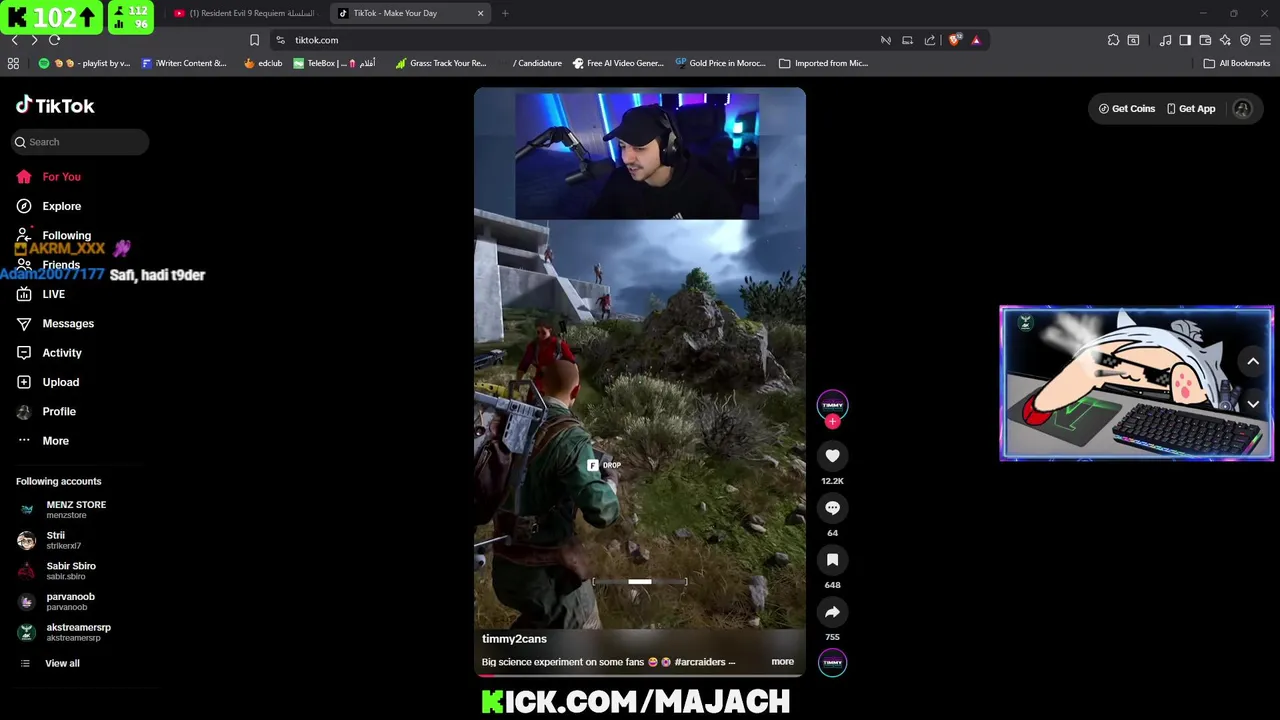The width and height of the screenshot is (1280, 720).
Task: Click the TikTok search field
Action: pyautogui.click(x=80, y=142)
